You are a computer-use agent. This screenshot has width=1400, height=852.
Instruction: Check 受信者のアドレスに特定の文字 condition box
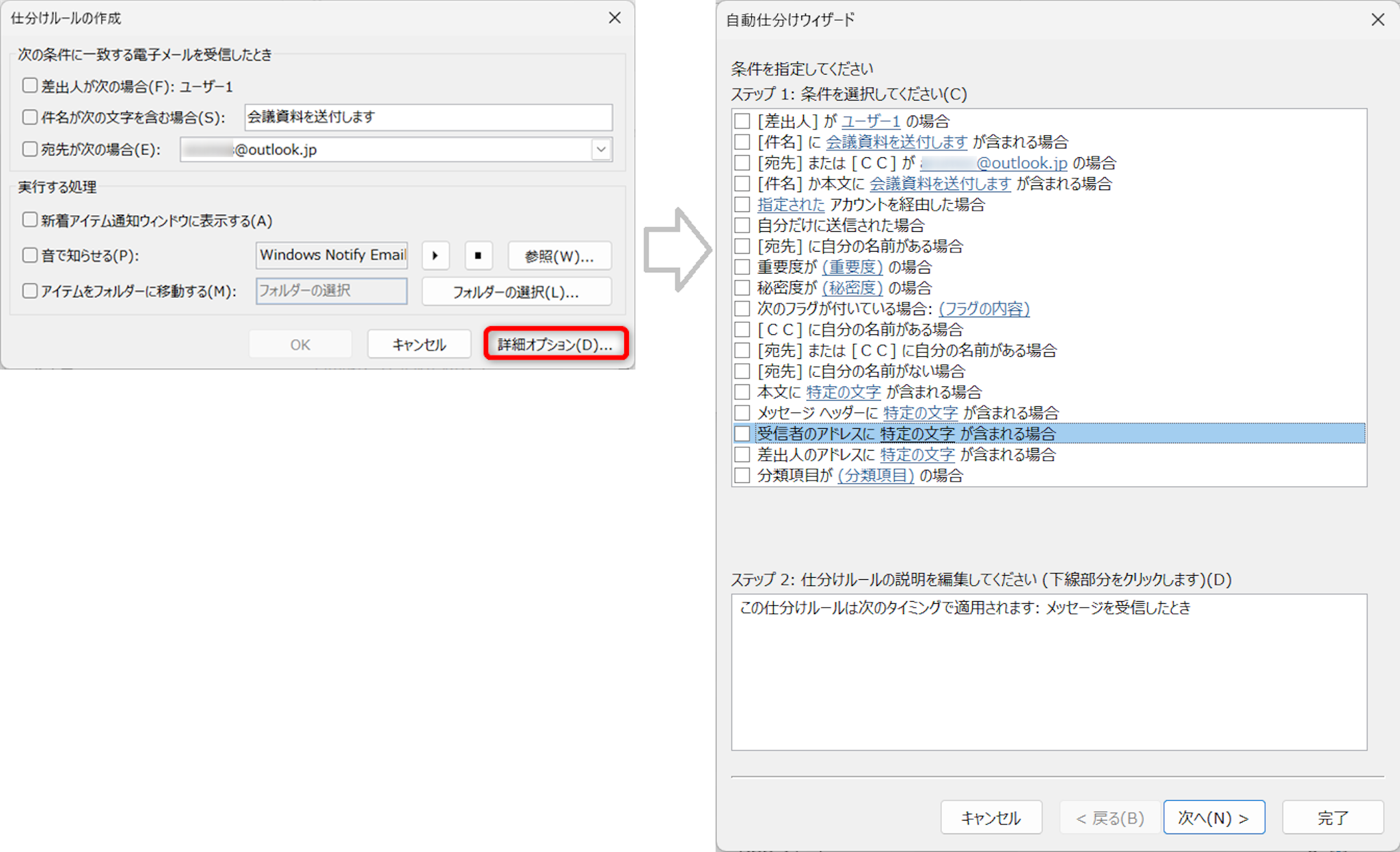click(x=742, y=434)
